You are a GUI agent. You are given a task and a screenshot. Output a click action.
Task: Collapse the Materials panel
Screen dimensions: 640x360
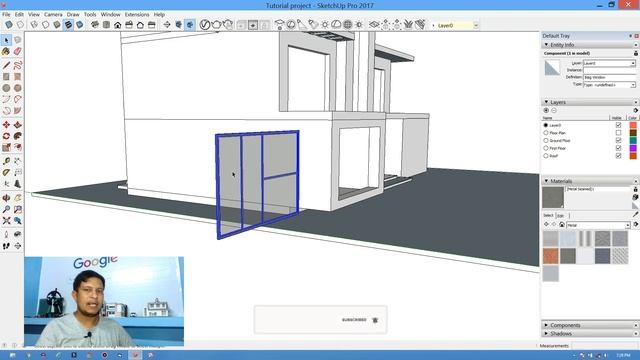click(547, 180)
